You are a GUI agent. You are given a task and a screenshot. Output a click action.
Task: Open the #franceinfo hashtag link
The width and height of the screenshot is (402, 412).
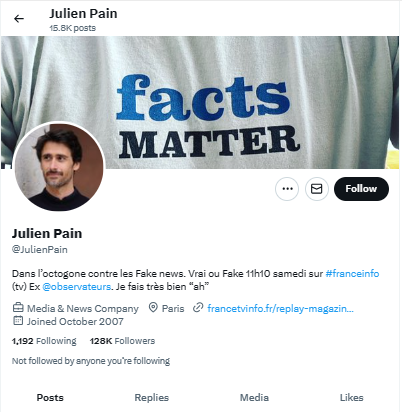(x=352, y=274)
